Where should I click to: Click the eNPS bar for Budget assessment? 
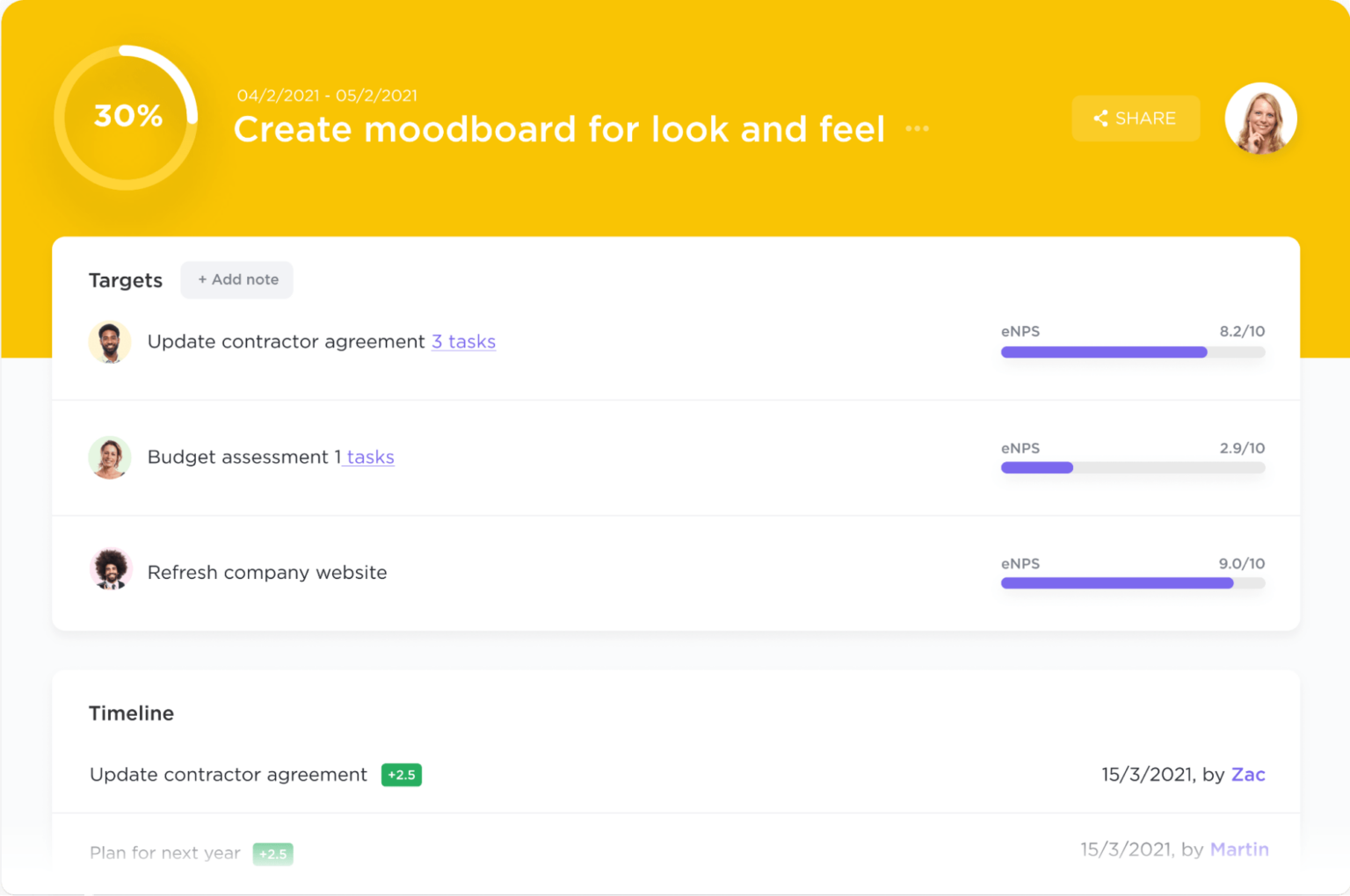click(x=1133, y=467)
